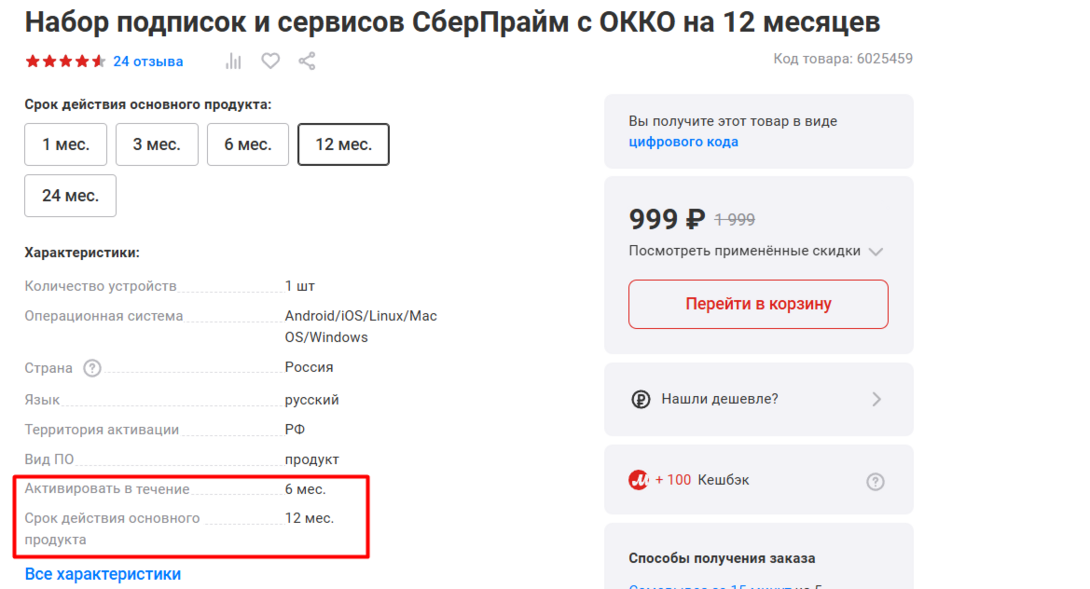Viewport: 1090px width, 589px height.
Task: Add product to favorites via heart icon
Action: 270,61
